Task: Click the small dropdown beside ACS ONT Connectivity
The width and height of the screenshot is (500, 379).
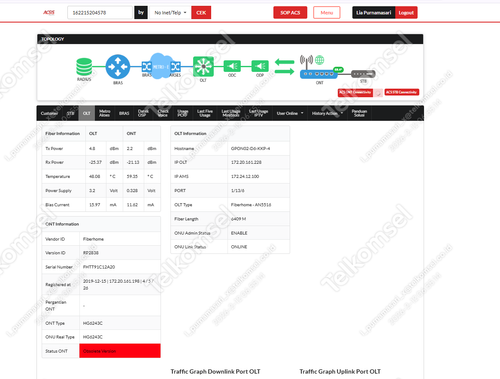Action: point(378,93)
